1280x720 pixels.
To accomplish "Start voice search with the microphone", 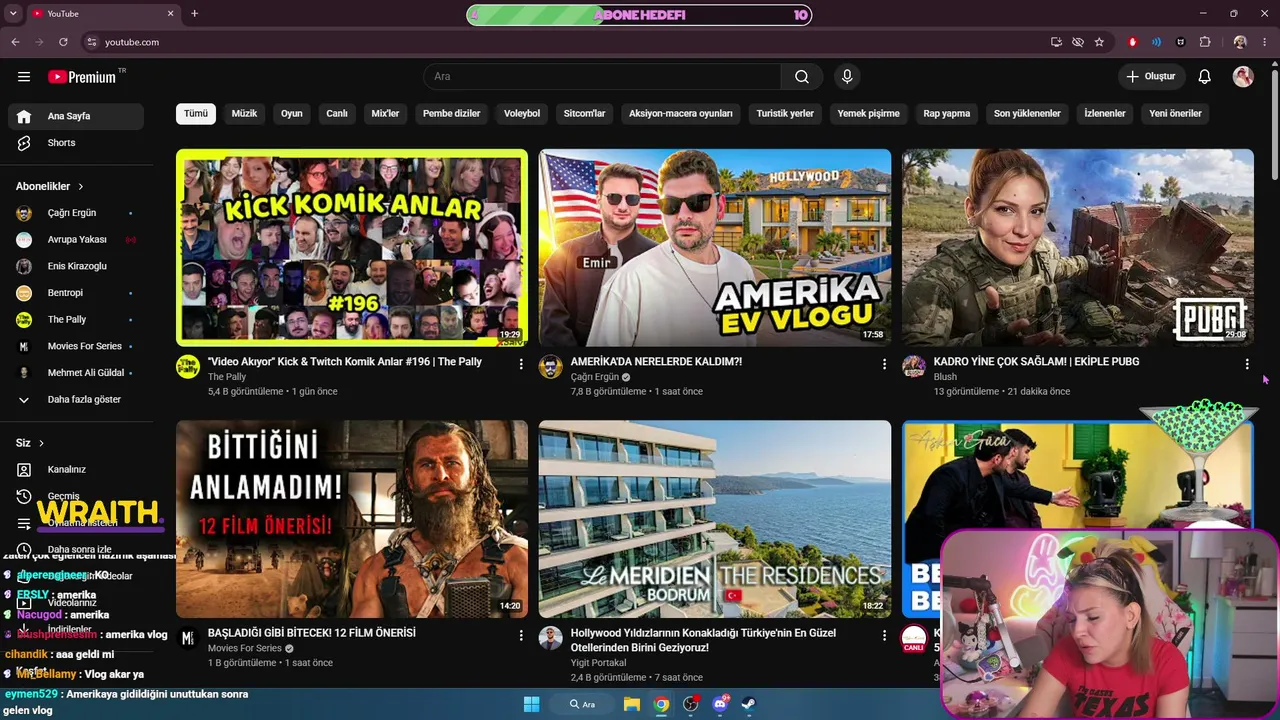I will tap(847, 77).
